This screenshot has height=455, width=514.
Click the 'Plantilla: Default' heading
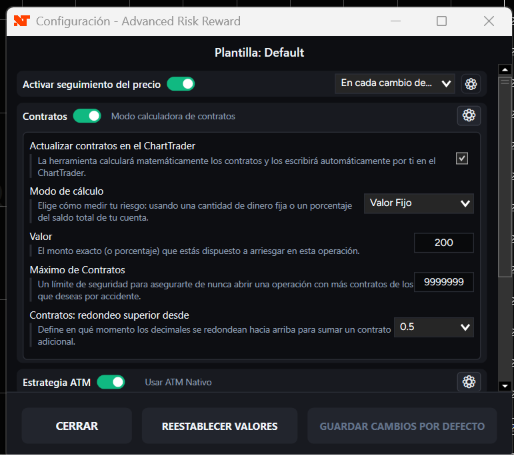(x=259, y=53)
